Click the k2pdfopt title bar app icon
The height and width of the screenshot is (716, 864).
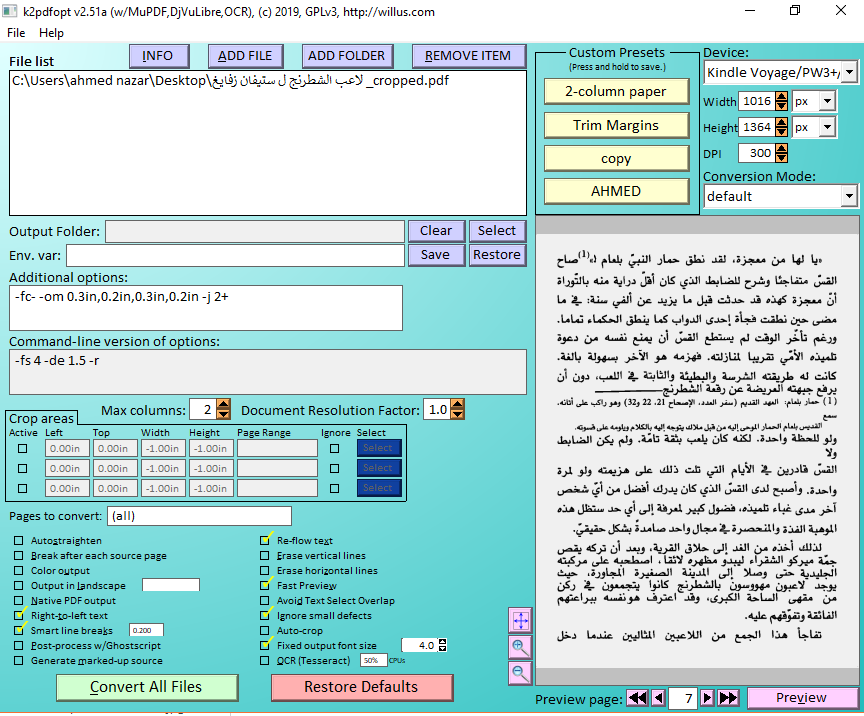[10, 12]
